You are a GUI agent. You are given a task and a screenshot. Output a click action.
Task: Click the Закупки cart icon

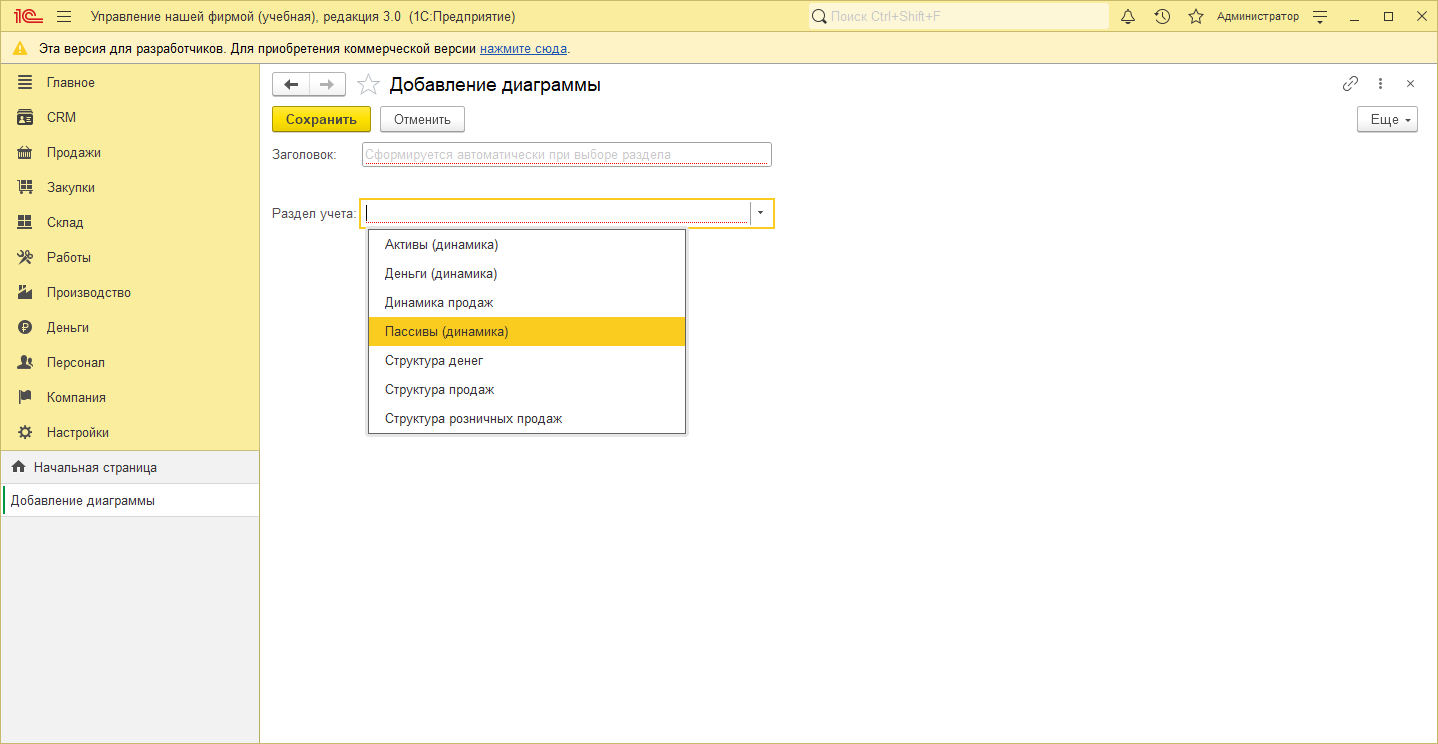pyautogui.click(x=25, y=187)
